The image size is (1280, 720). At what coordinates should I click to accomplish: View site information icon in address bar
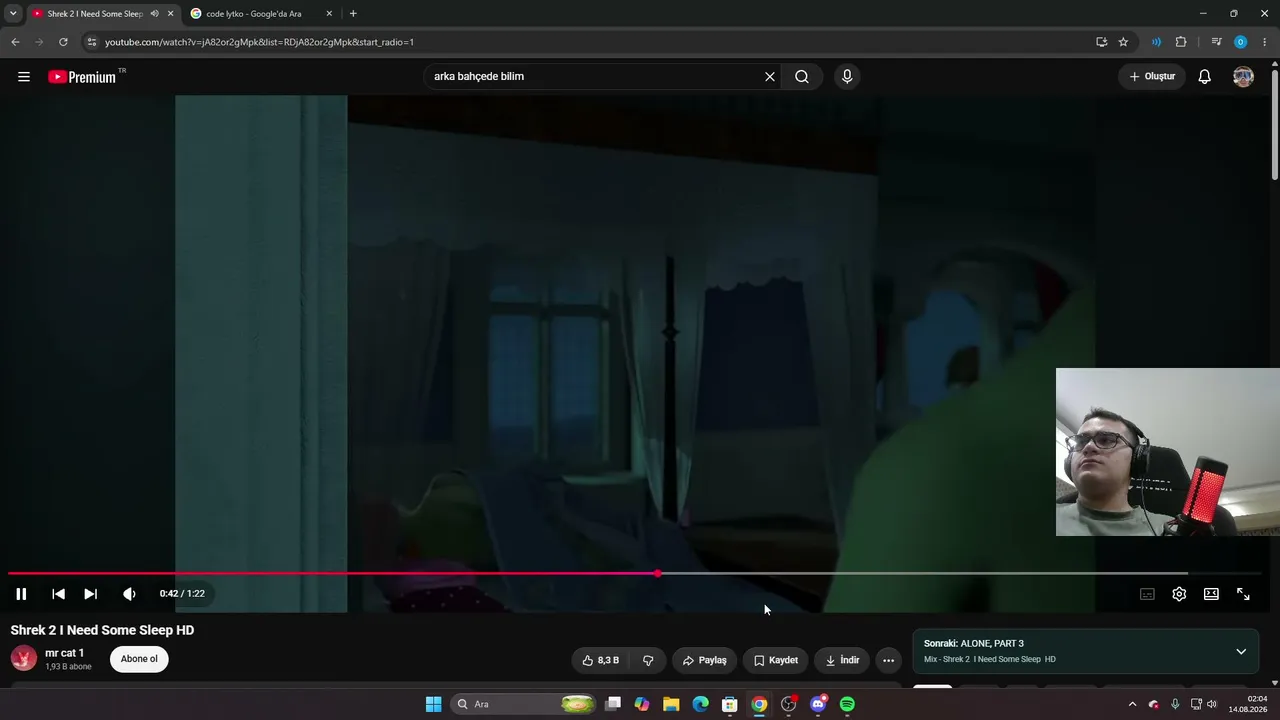91,42
